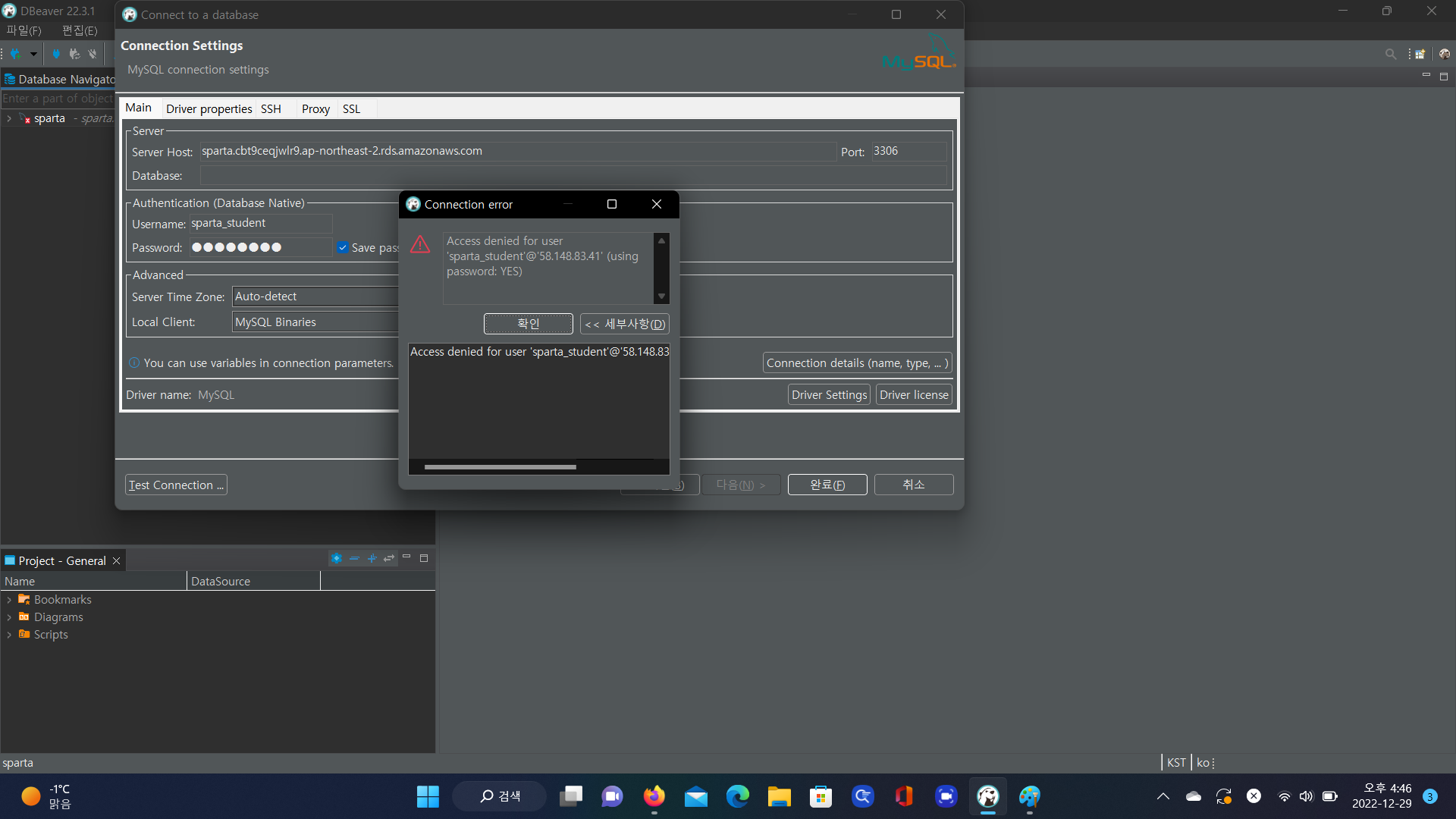Switch to the Driver properties tab
Image resolution: width=1456 pixels, height=819 pixels.
point(209,109)
